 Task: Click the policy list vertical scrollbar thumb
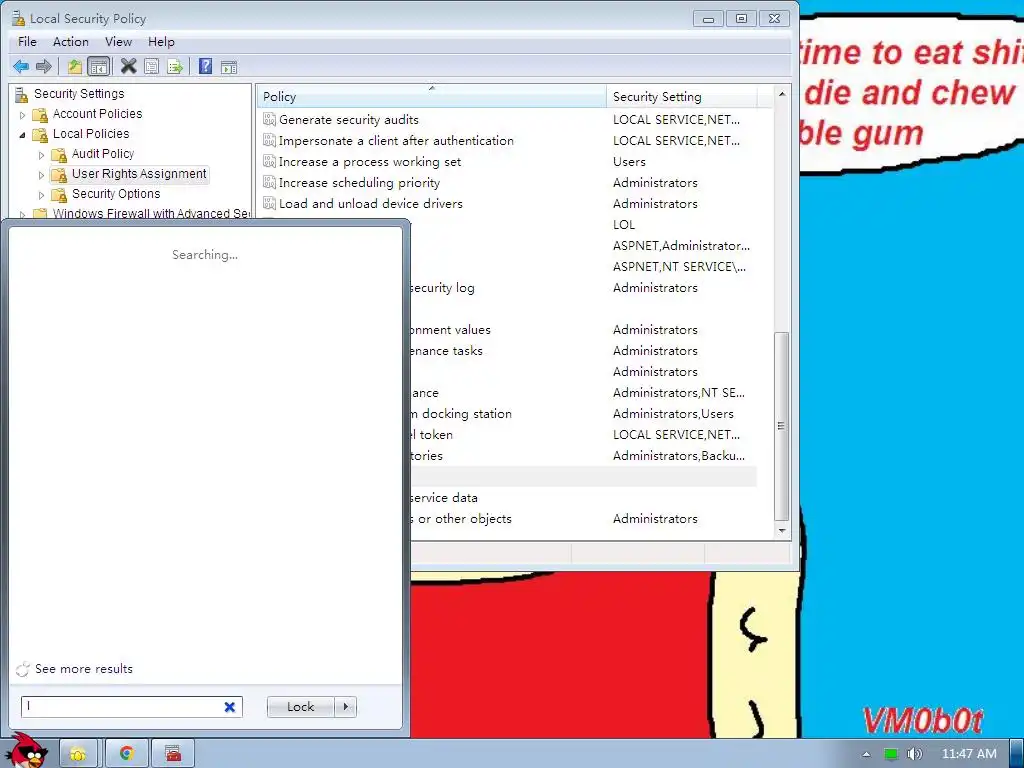(782, 424)
